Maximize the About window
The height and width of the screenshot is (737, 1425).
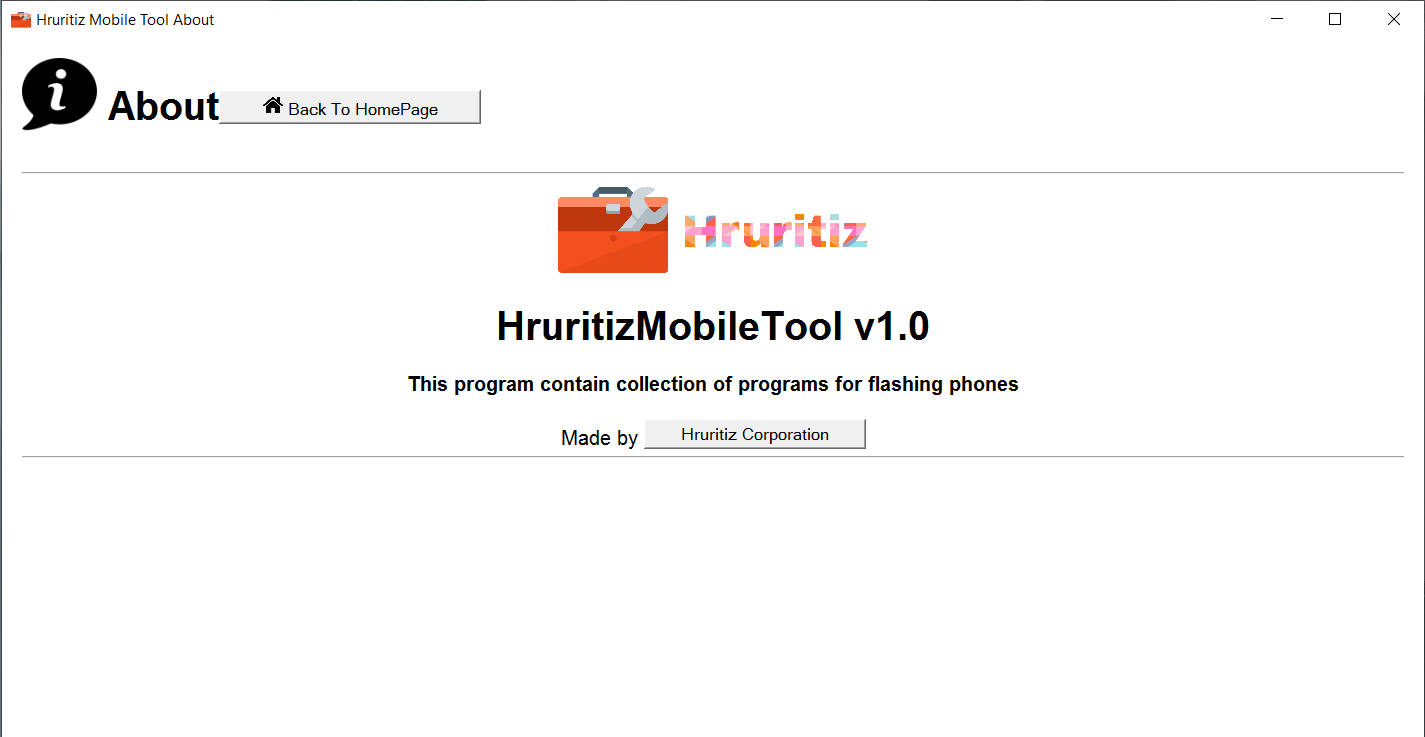[x=1335, y=19]
